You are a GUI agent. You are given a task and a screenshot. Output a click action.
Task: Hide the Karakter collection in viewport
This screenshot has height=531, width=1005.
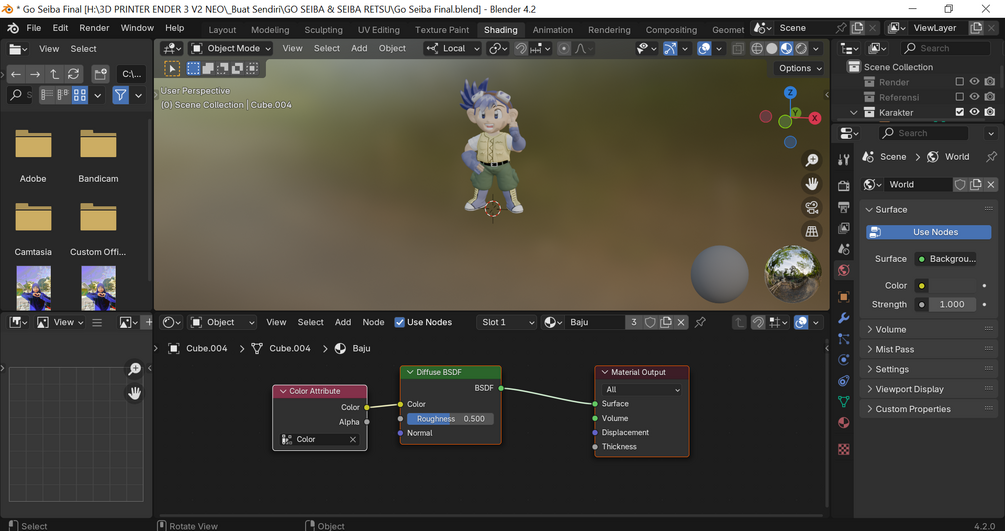coord(974,112)
